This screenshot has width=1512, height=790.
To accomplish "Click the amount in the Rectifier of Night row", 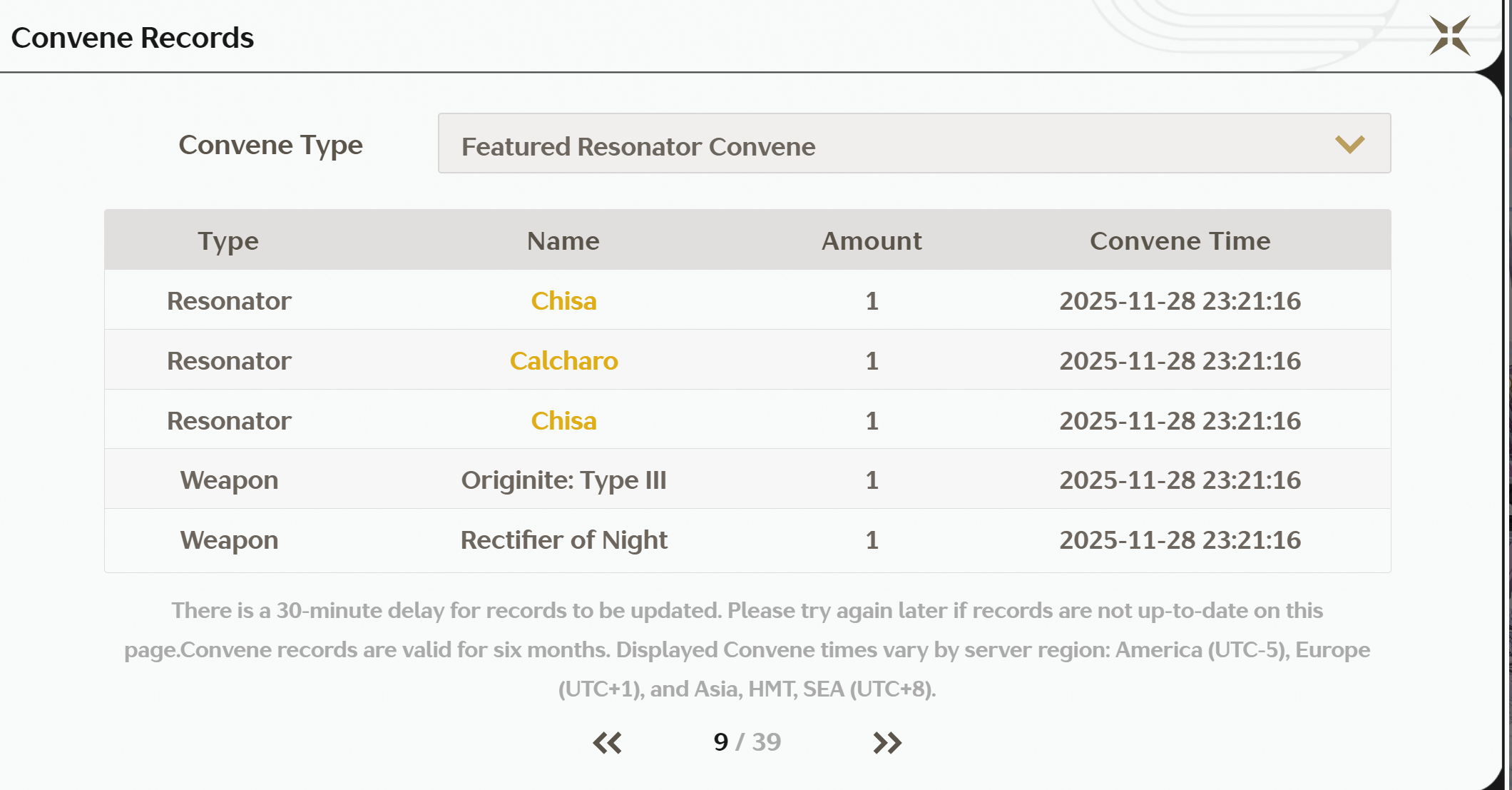I will tap(872, 540).
